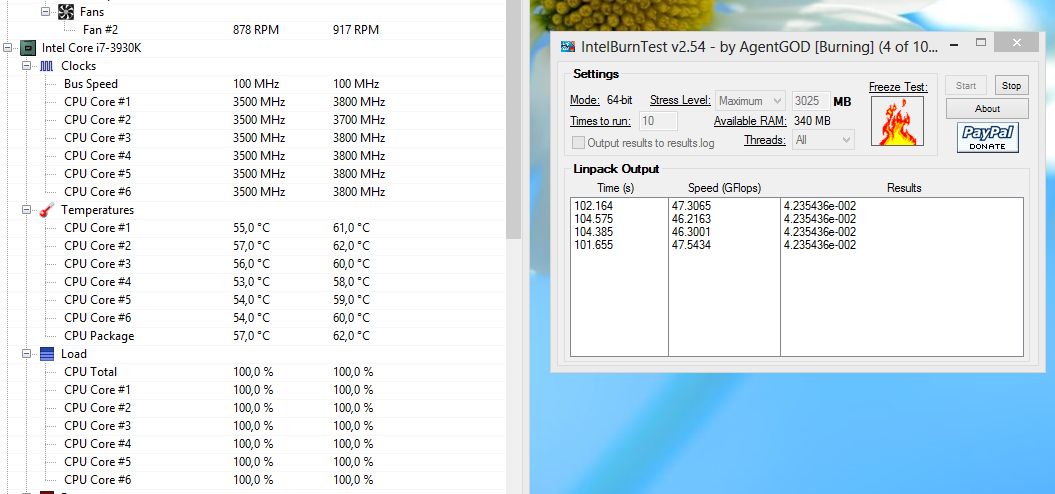Click the PayPal Donate image button
1055x494 pixels.
click(x=987, y=137)
